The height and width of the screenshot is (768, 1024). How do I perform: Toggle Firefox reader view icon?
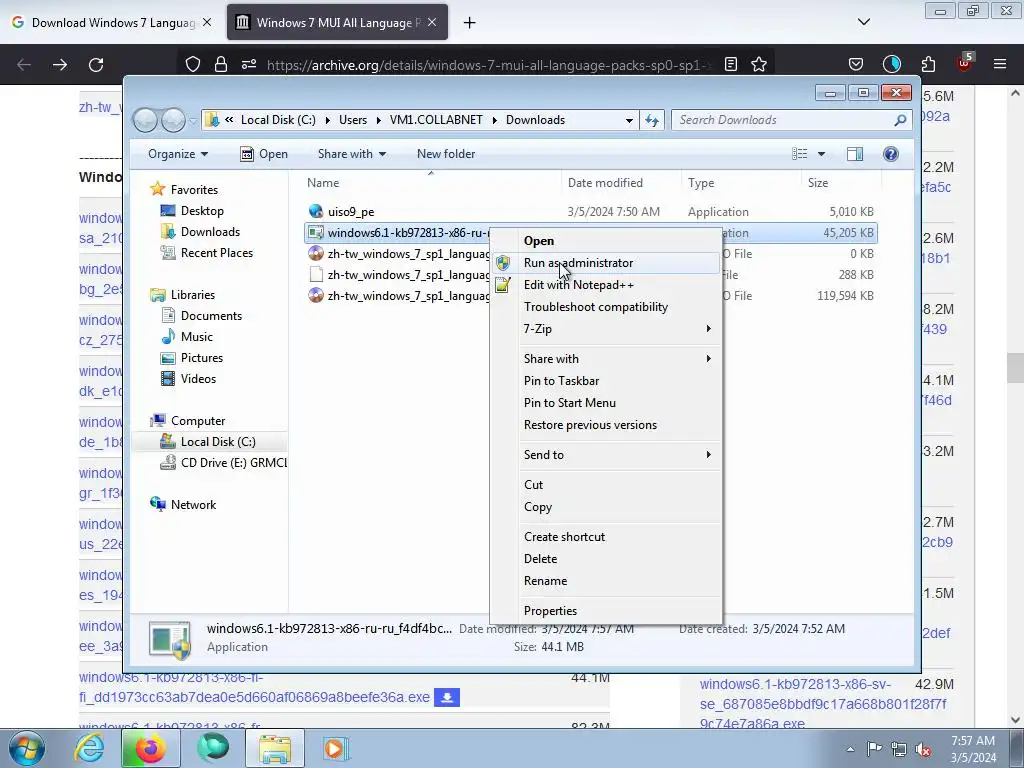pyautogui.click(x=731, y=65)
